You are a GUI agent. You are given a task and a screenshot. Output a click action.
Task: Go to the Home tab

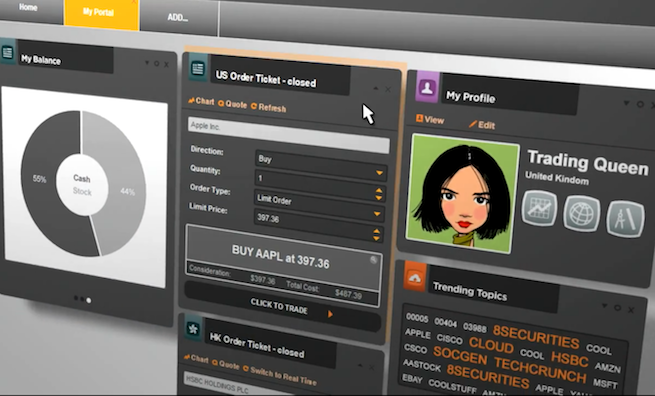point(28,8)
